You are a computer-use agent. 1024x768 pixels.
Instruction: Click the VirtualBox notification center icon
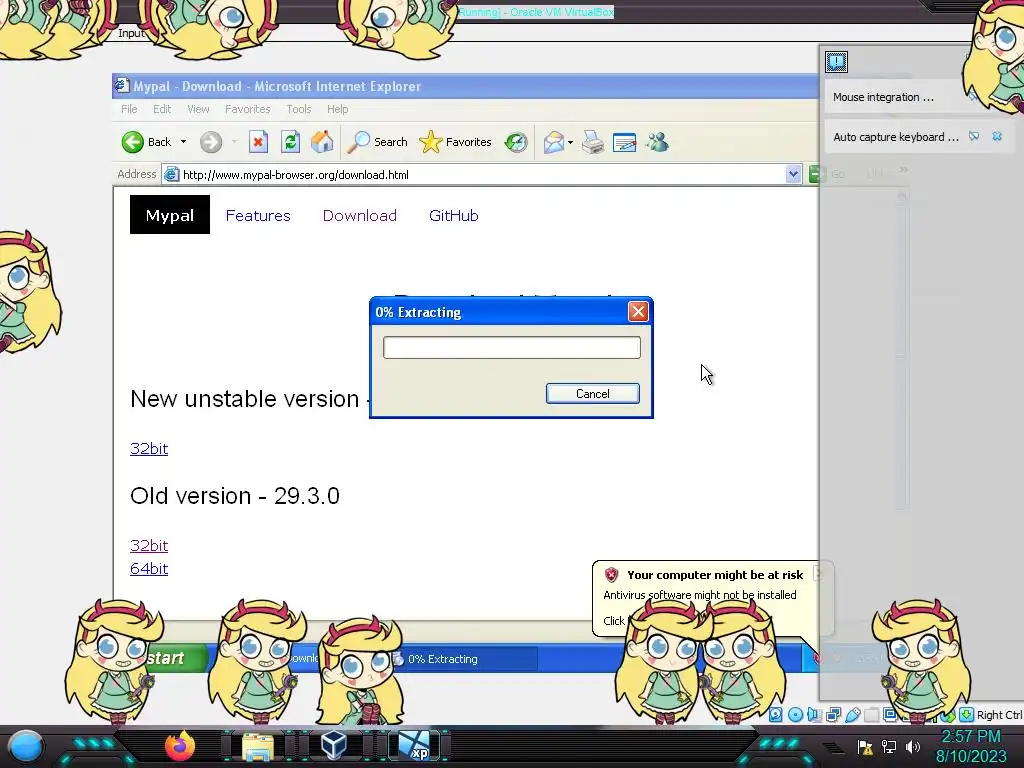pyautogui.click(x=837, y=62)
